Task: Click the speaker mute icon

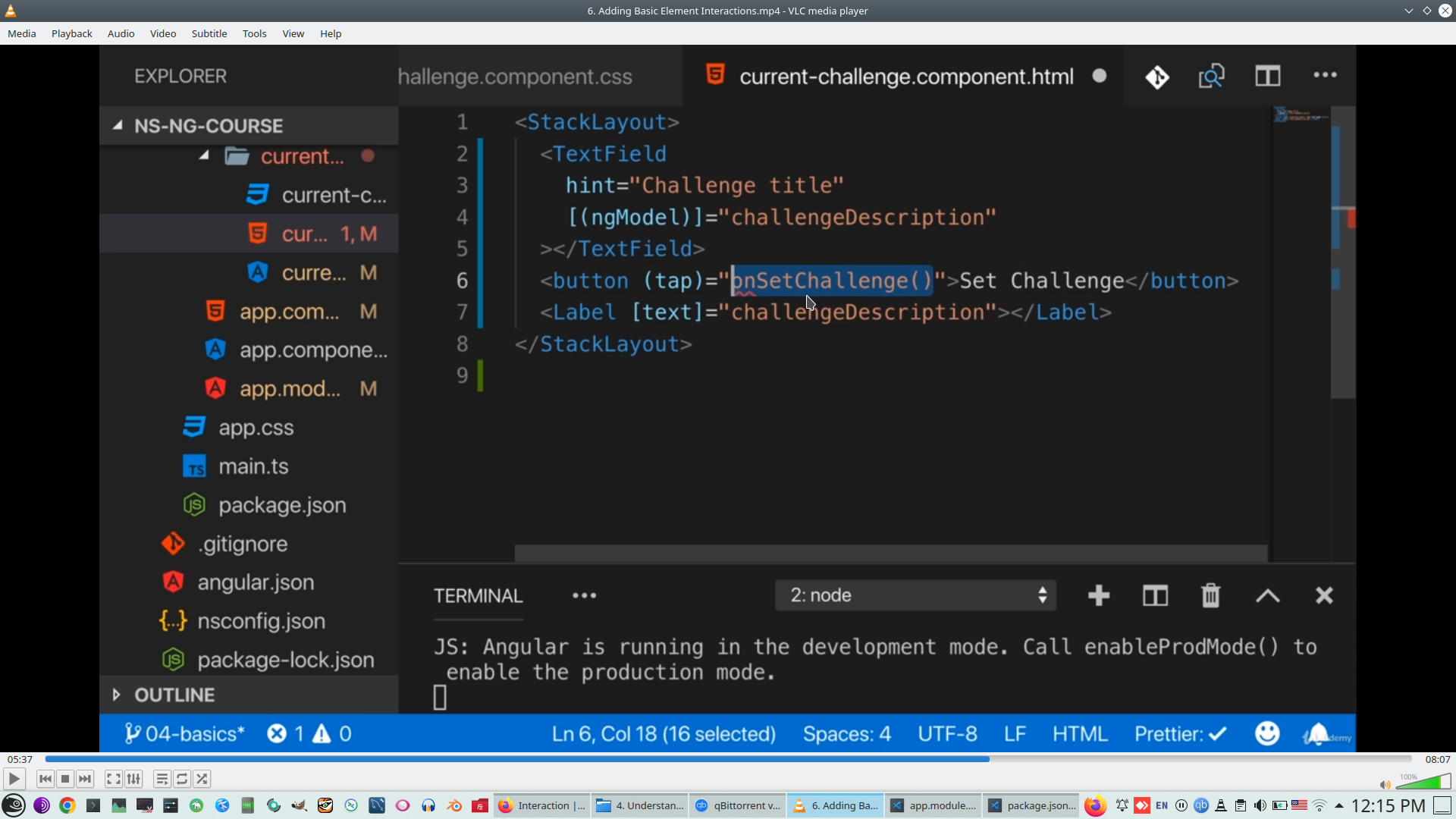Action: point(1385,785)
